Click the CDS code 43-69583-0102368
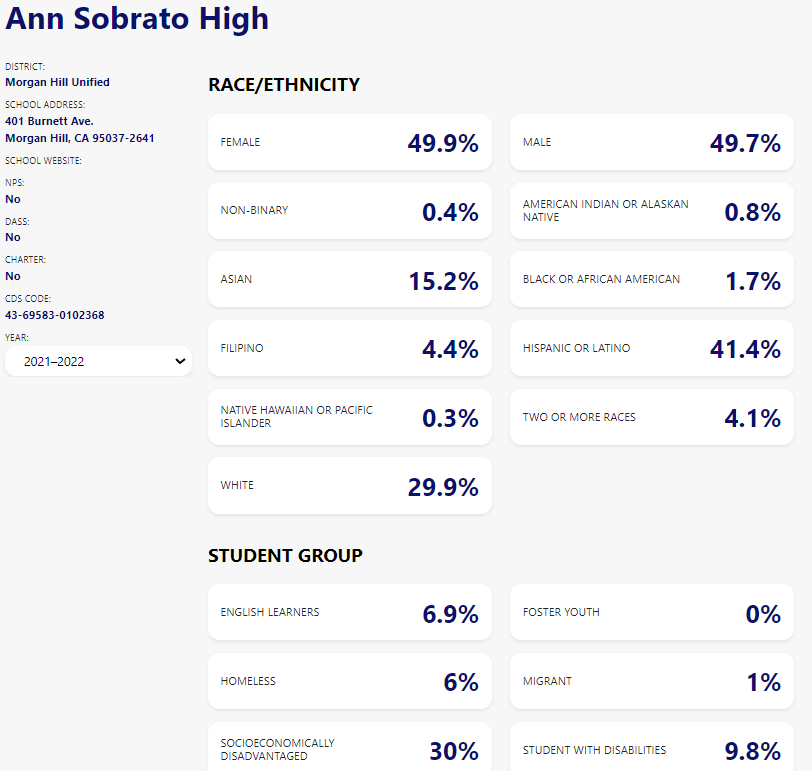The width and height of the screenshot is (812, 771). (55, 315)
